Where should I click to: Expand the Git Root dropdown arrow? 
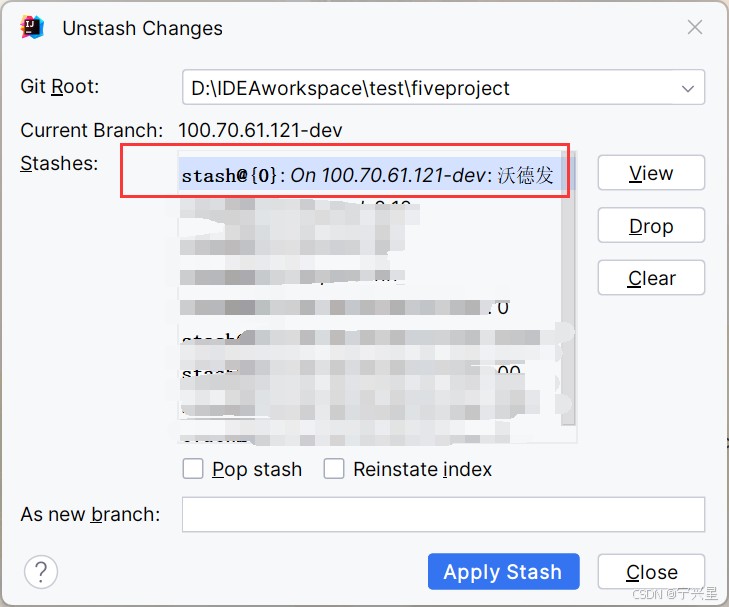[688, 88]
